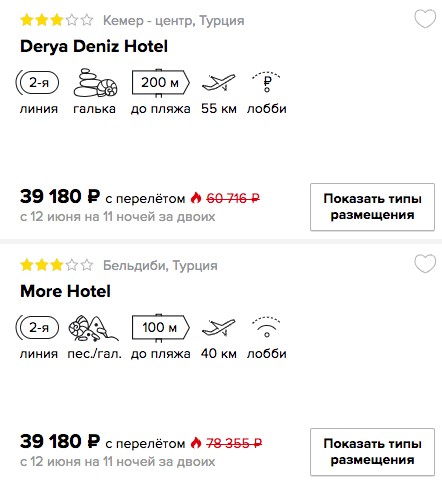This screenshot has height=482, width=442.
Task: Click airplane icon showing 40 км
Action: coord(219,327)
